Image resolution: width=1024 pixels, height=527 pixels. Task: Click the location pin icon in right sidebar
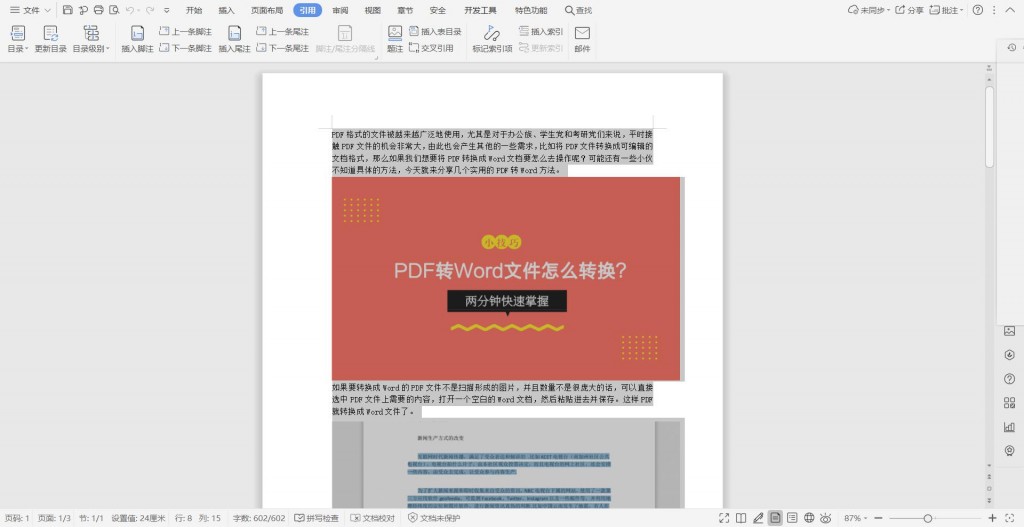1010,451
